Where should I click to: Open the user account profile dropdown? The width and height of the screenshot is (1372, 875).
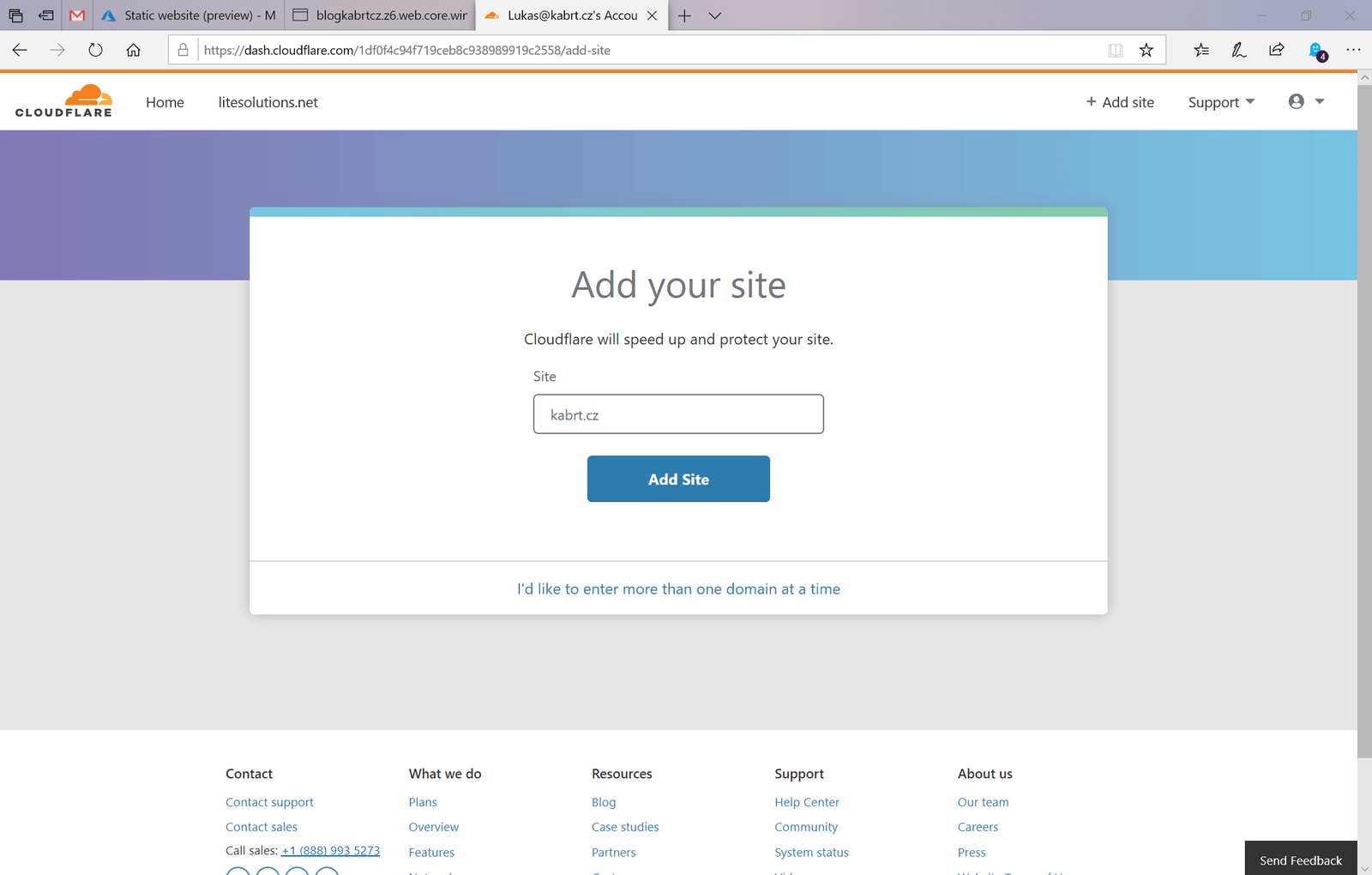[x=1307, y=101]
